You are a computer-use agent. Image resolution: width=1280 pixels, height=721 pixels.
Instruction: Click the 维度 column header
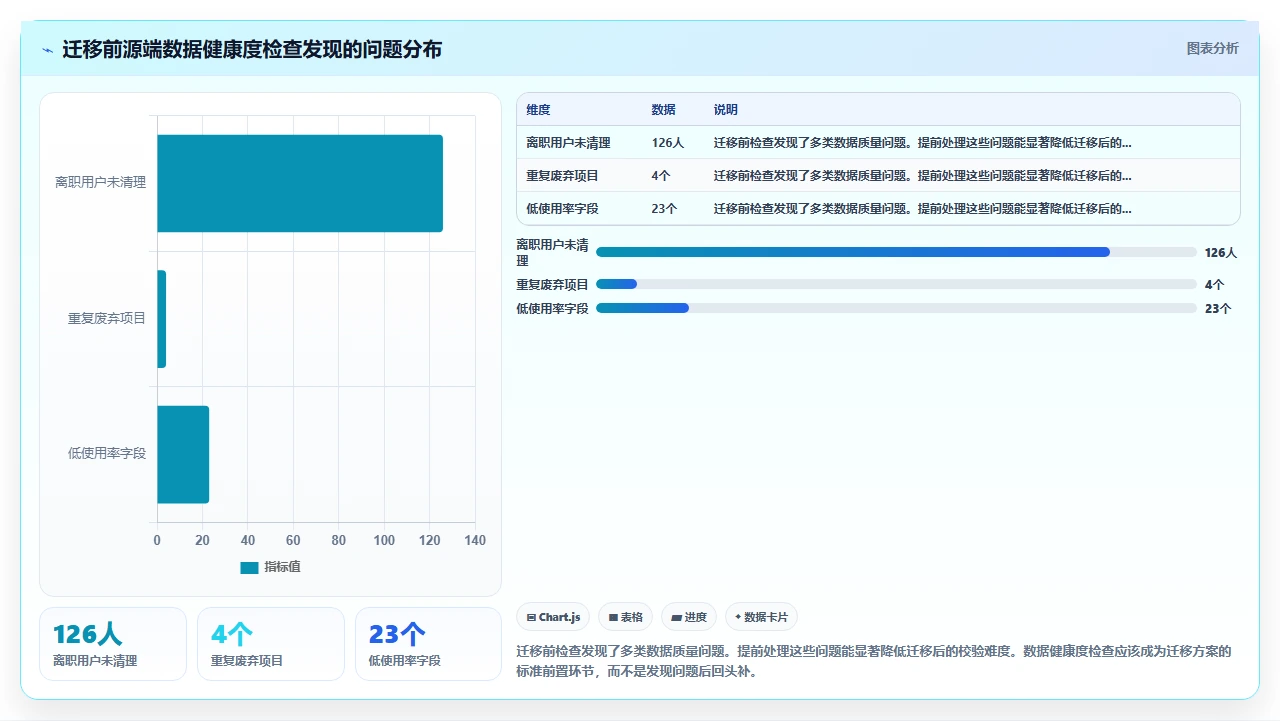538,110
